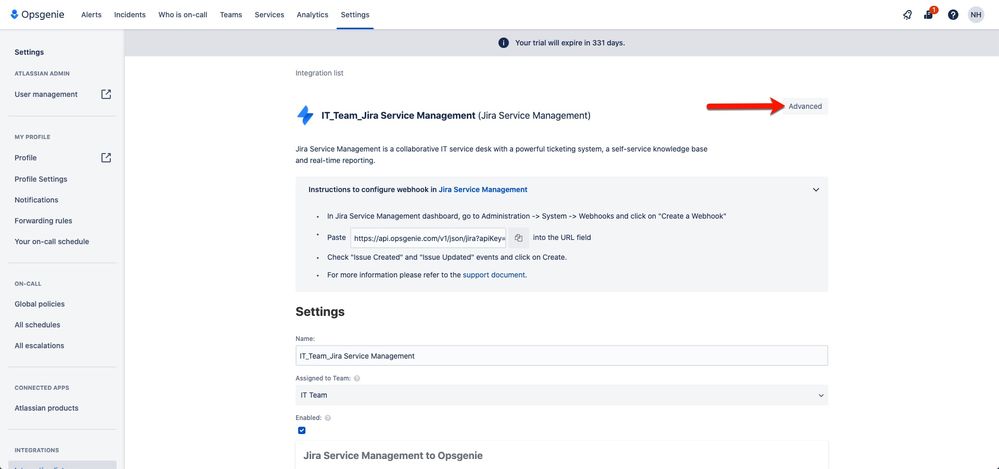Viewport: 999px width, 469px height.
Task: Click help icon next to Enabled label
Action: pos(327,418)
